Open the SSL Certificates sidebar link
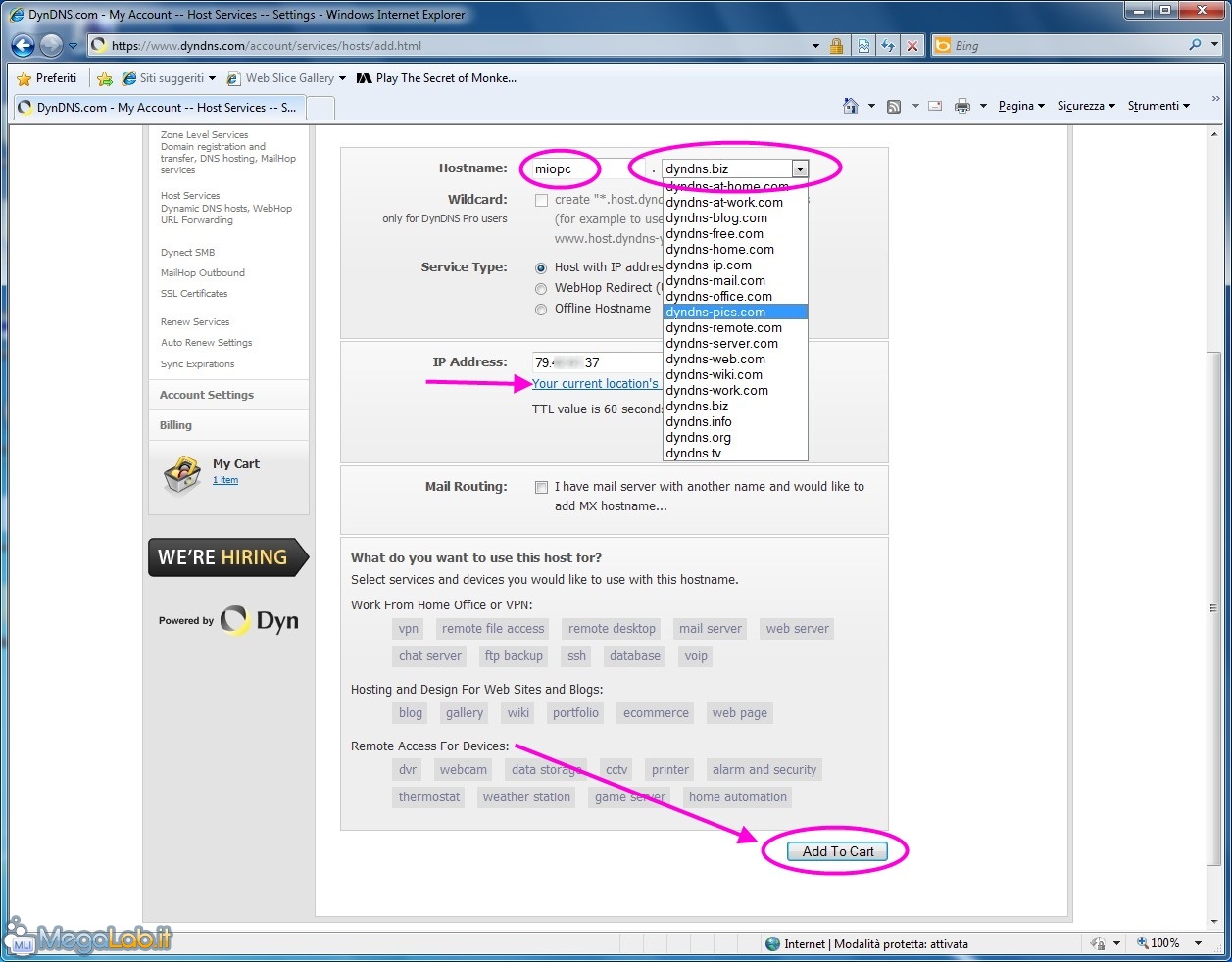1232x962 pixels. [194, 294]
